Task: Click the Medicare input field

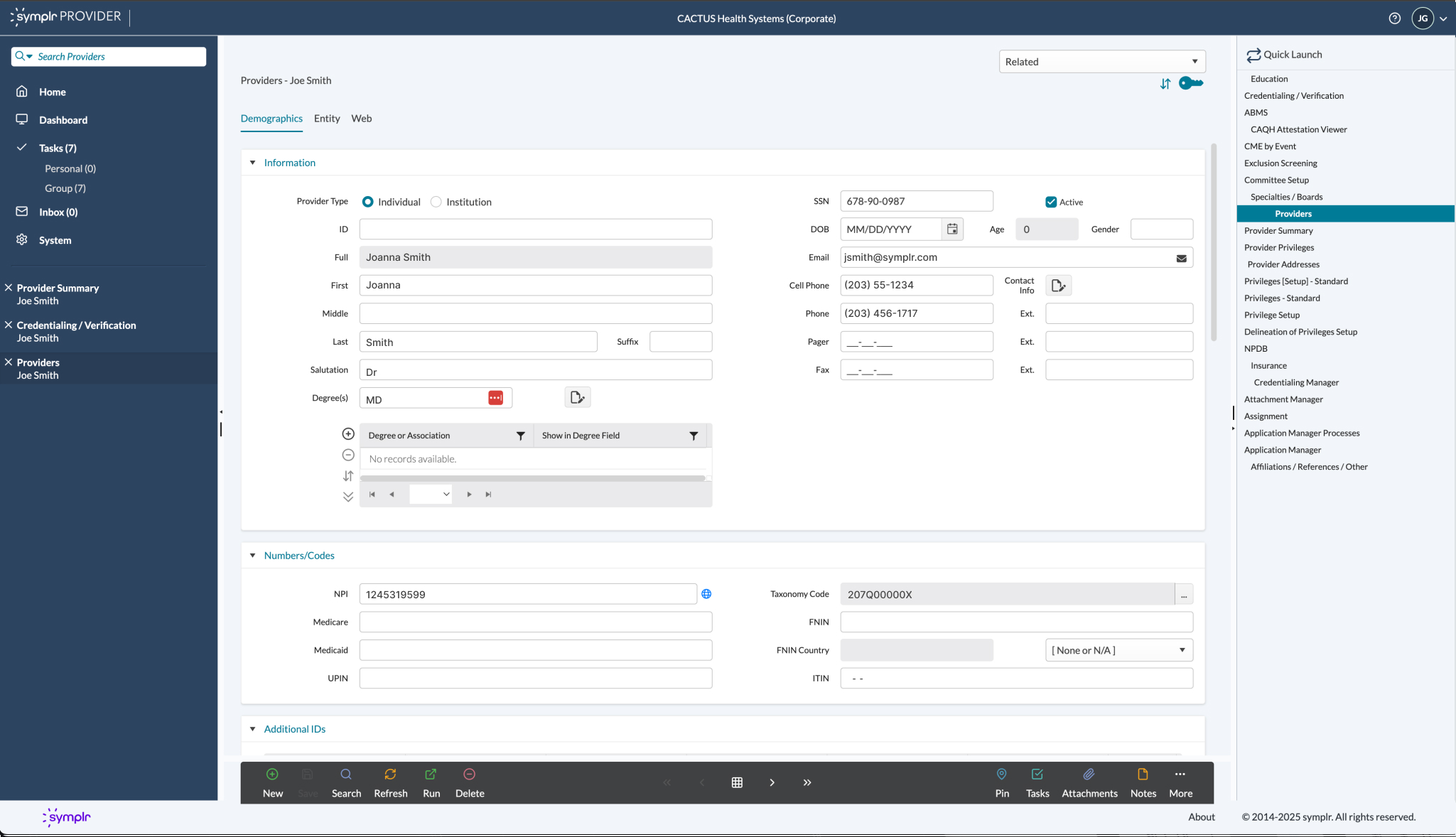Action: (535, 622)
